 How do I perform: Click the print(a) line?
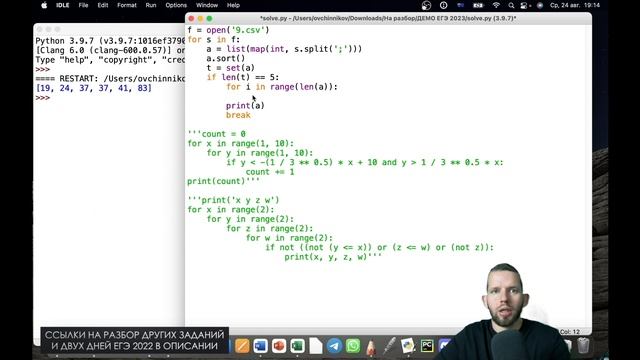(x=245, y=106)
